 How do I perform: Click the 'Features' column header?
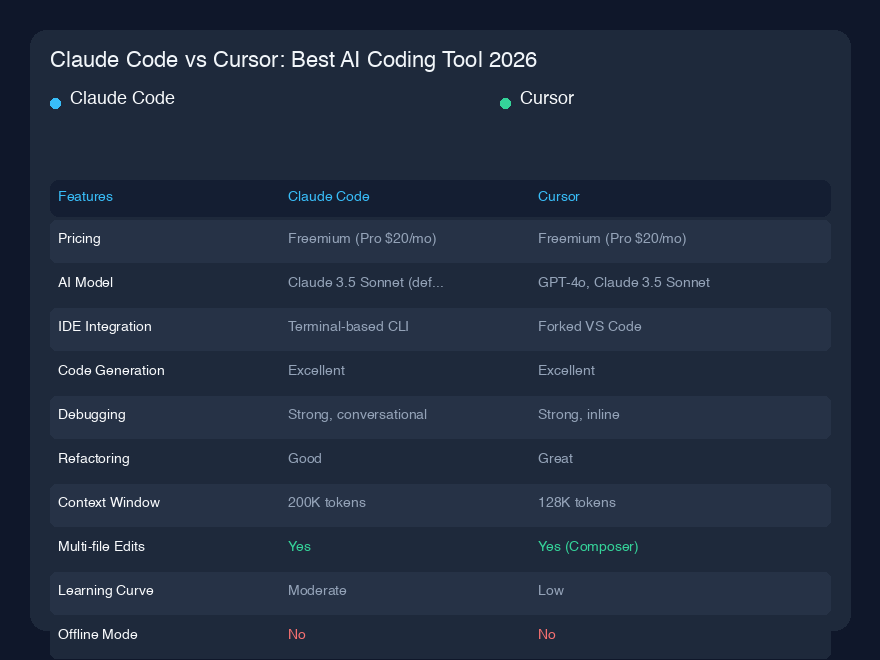tap(85, 196)
